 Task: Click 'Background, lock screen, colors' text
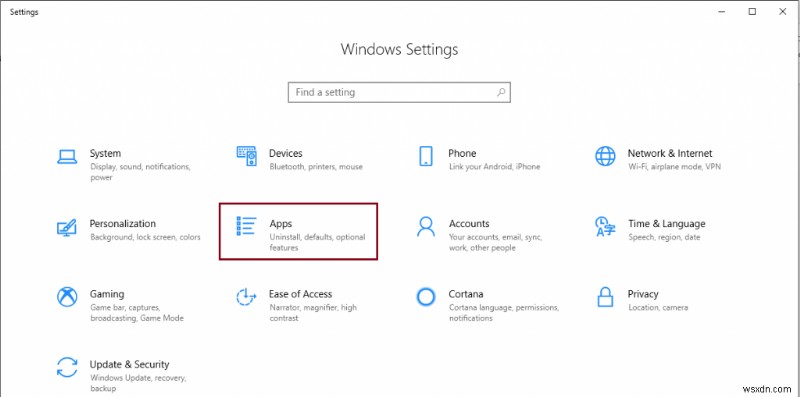click(x=145, y=237)
